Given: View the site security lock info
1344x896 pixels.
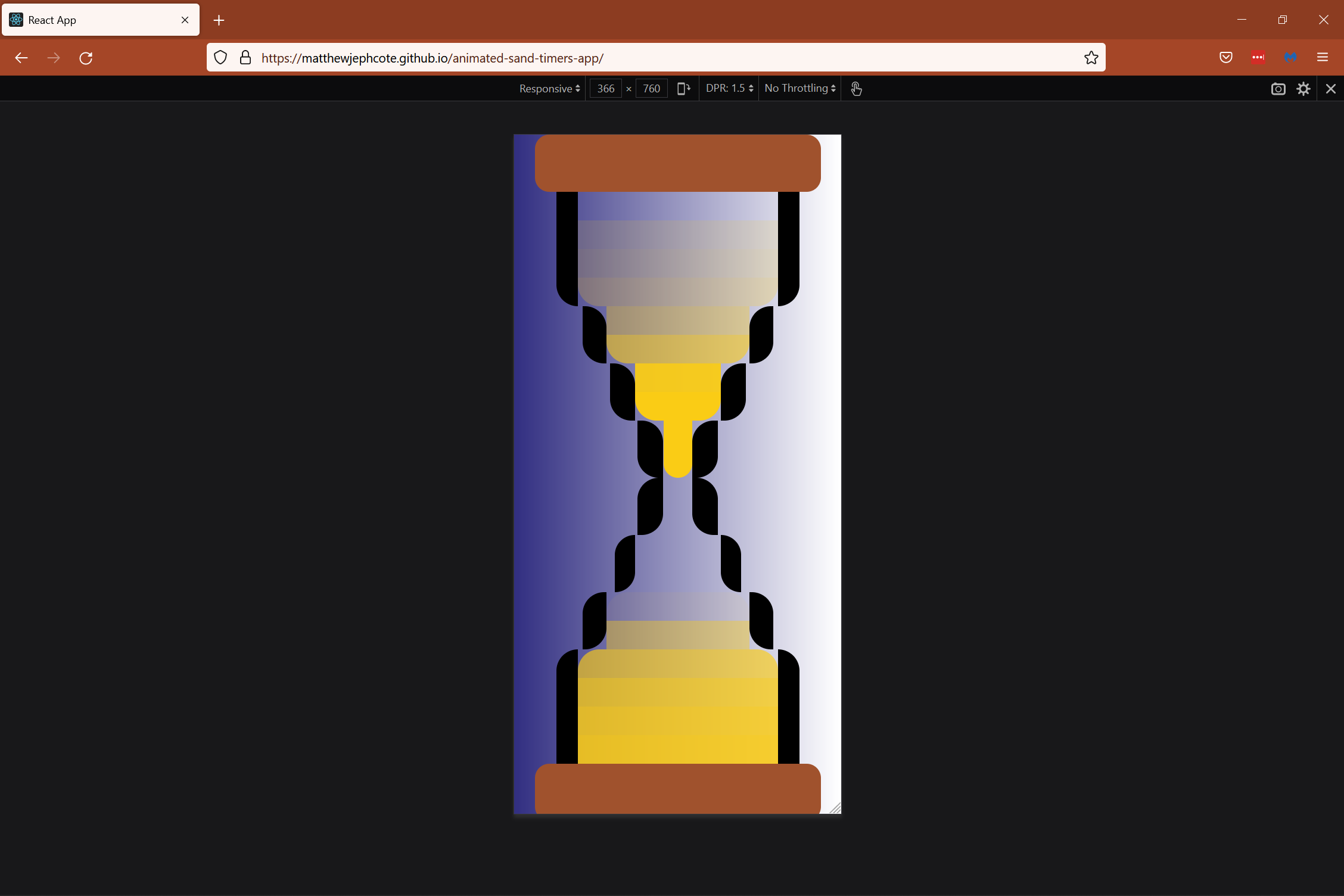Looking at the screenshot, I should pos(245,57).
